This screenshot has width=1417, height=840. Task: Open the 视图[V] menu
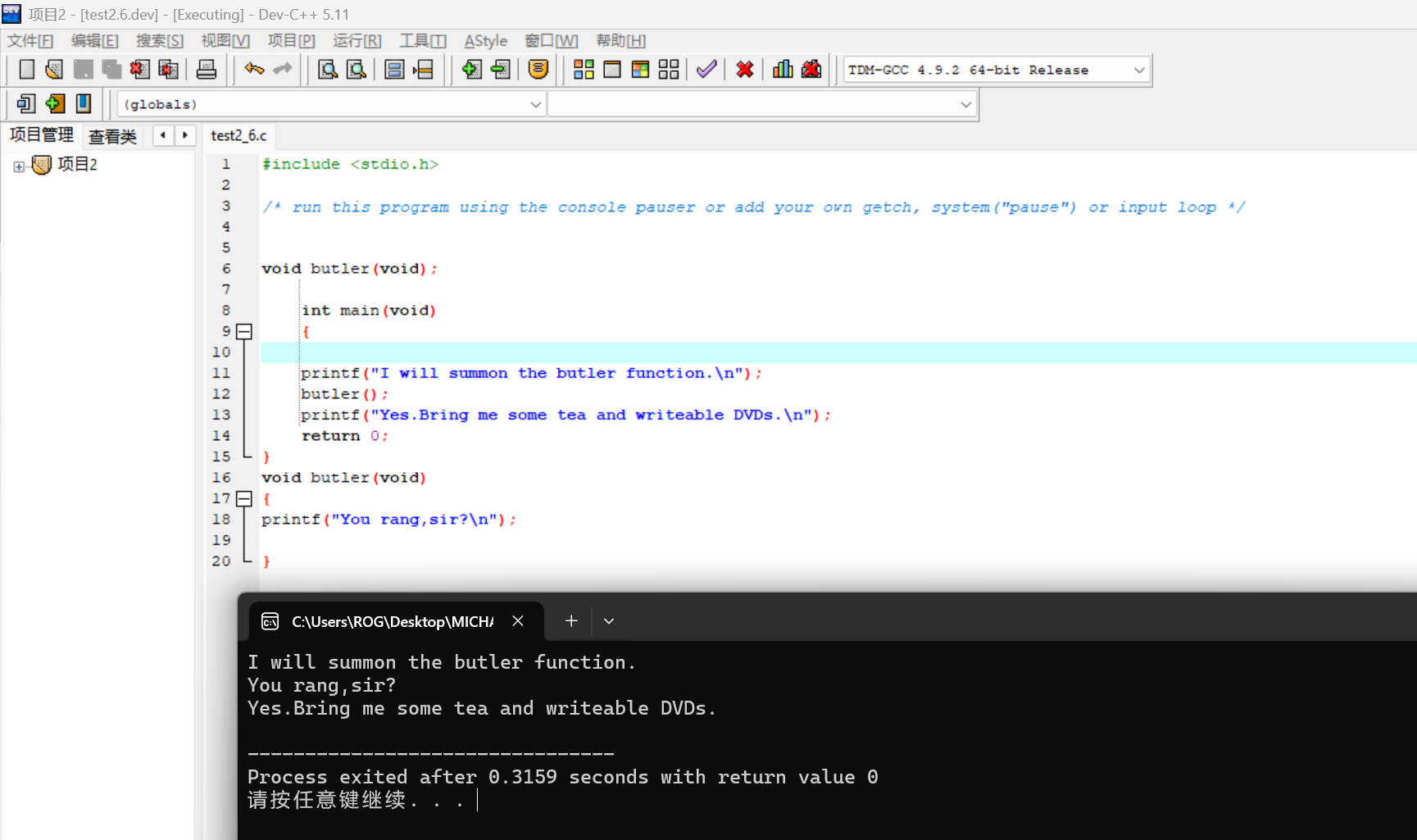pos(225,41)
